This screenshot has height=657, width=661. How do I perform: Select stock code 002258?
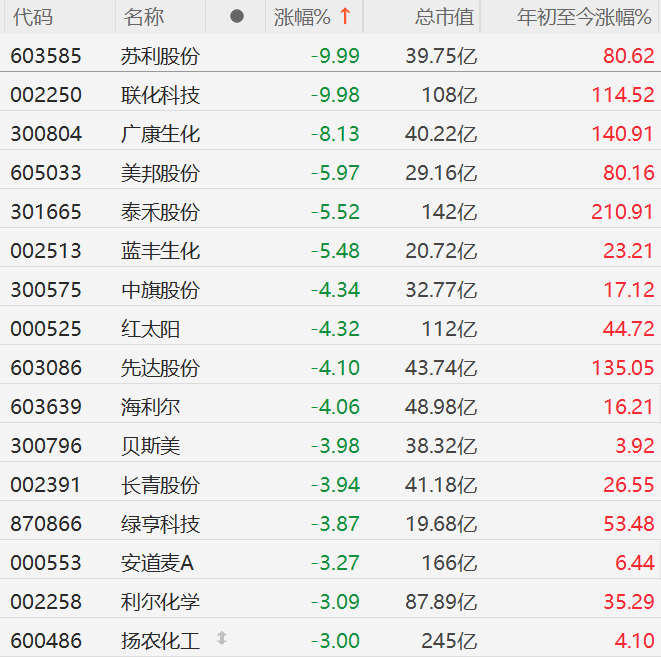(46, 602)
